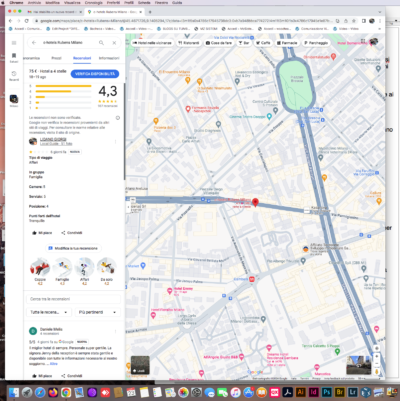The height and width of the screenshot is (401, 400).
Task: Open the three-dot menu on the Daniele Mello review
Action: click(116, 331)
